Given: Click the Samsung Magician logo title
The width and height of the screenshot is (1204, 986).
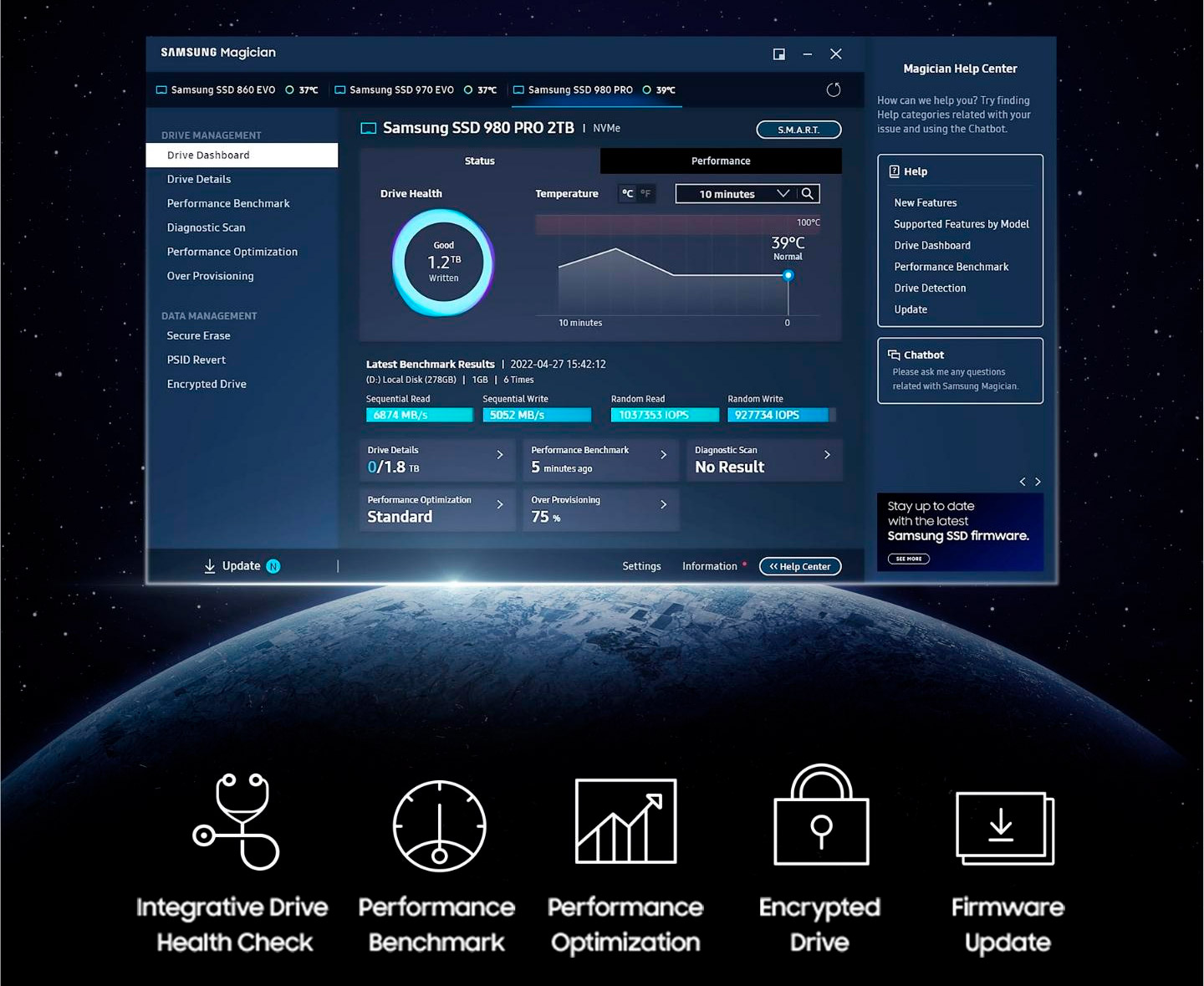Looking at the screenshot, I should coord(218,53).
